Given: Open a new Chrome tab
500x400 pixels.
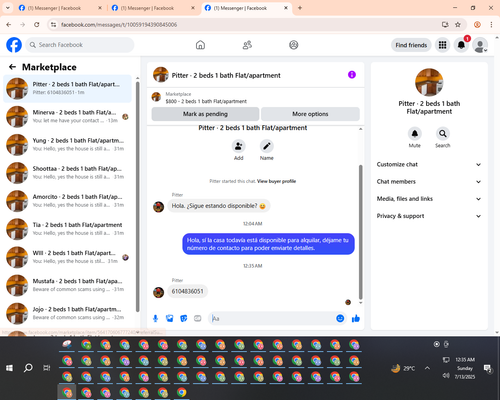Looking at the screenshot, I should pyautogui.click(x=300, y=8).
